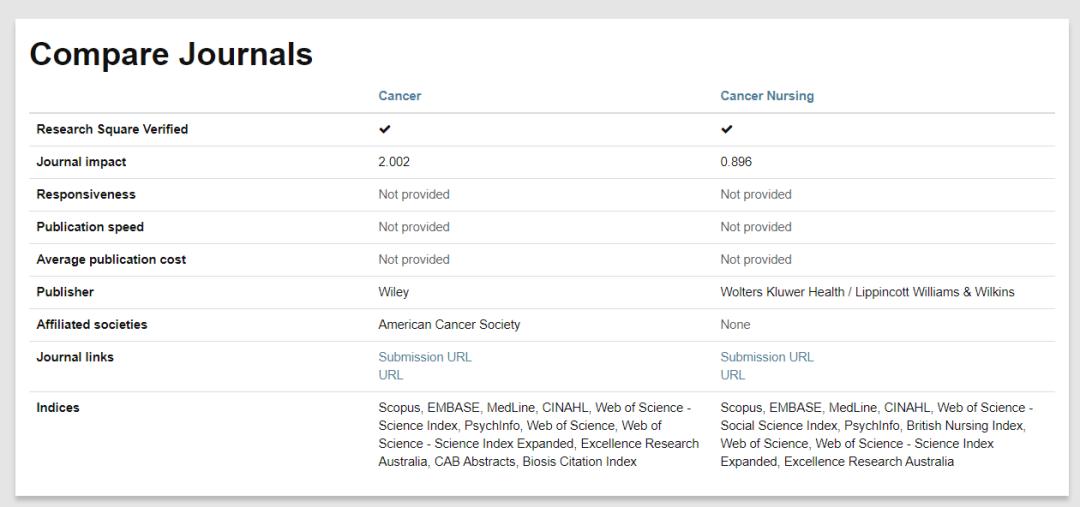Follow the URL link under Cancer's Submission URL

coord(390,375)
